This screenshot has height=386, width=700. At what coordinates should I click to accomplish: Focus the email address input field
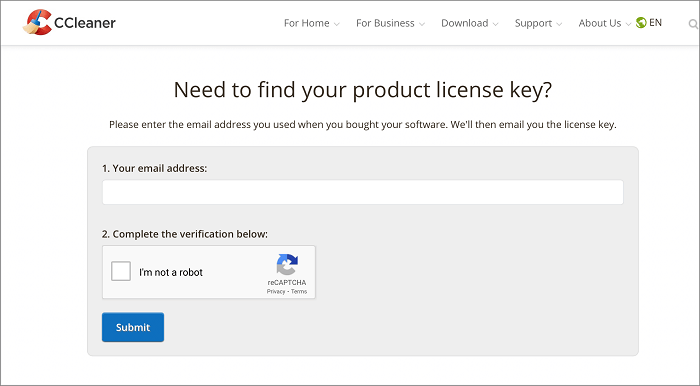click(362, 192)
